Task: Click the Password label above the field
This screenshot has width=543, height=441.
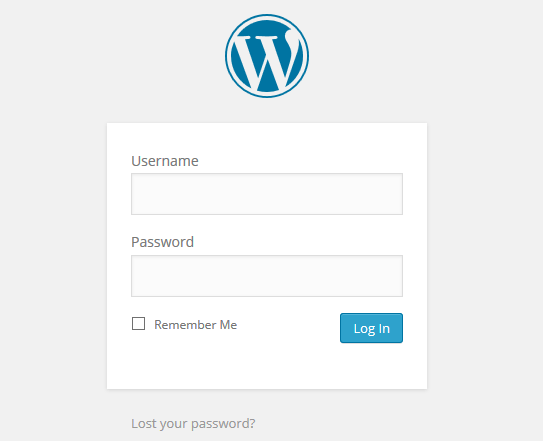Action: 162,242
